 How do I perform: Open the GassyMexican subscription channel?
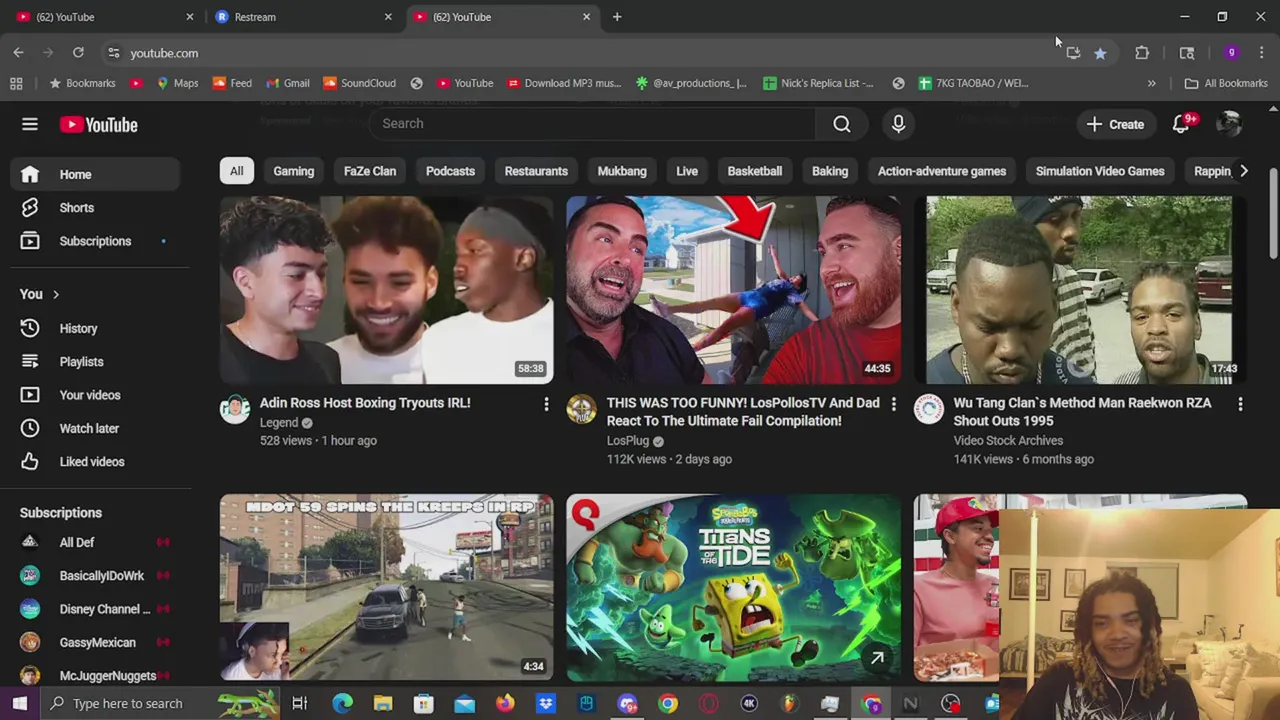[95, 642]
